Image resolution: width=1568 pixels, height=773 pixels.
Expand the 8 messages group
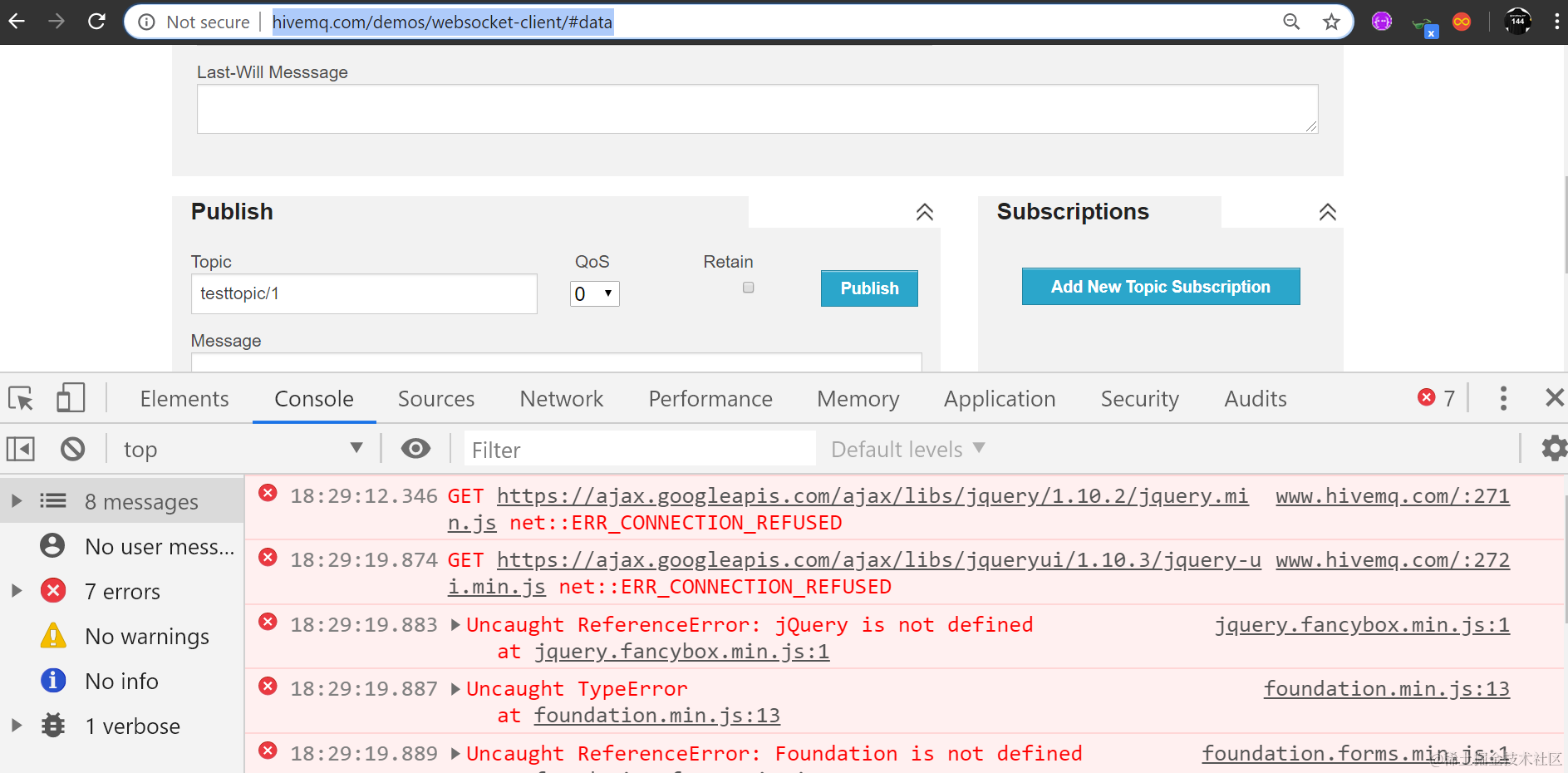click(17, 501)
